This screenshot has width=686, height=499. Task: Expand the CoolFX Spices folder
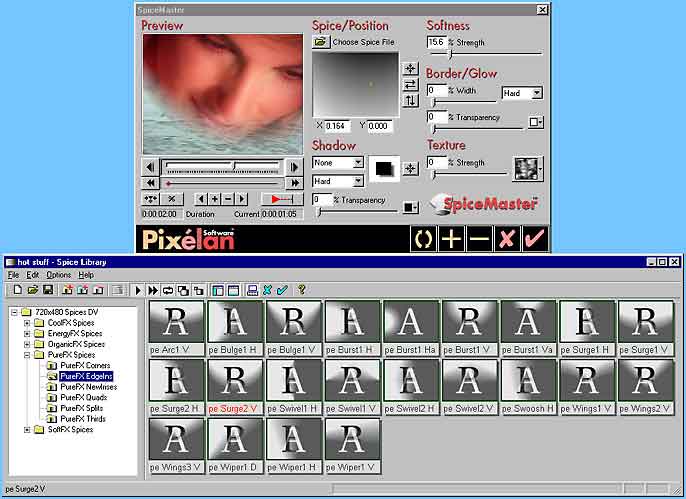point(27,323)
